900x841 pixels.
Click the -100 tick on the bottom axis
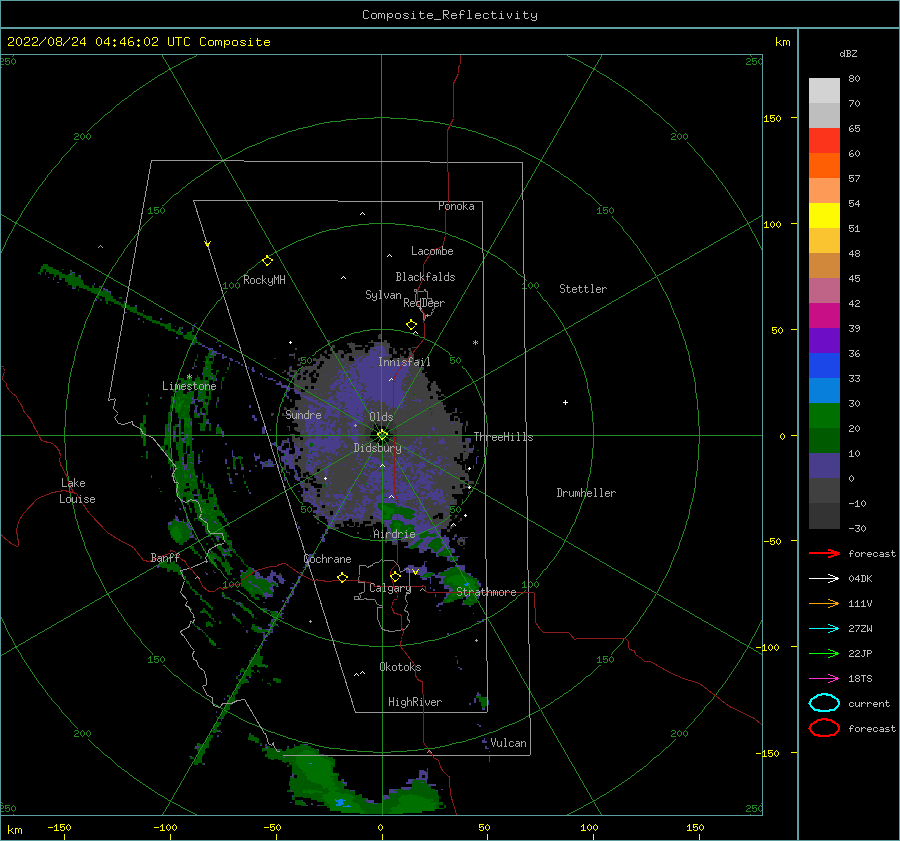165,827
